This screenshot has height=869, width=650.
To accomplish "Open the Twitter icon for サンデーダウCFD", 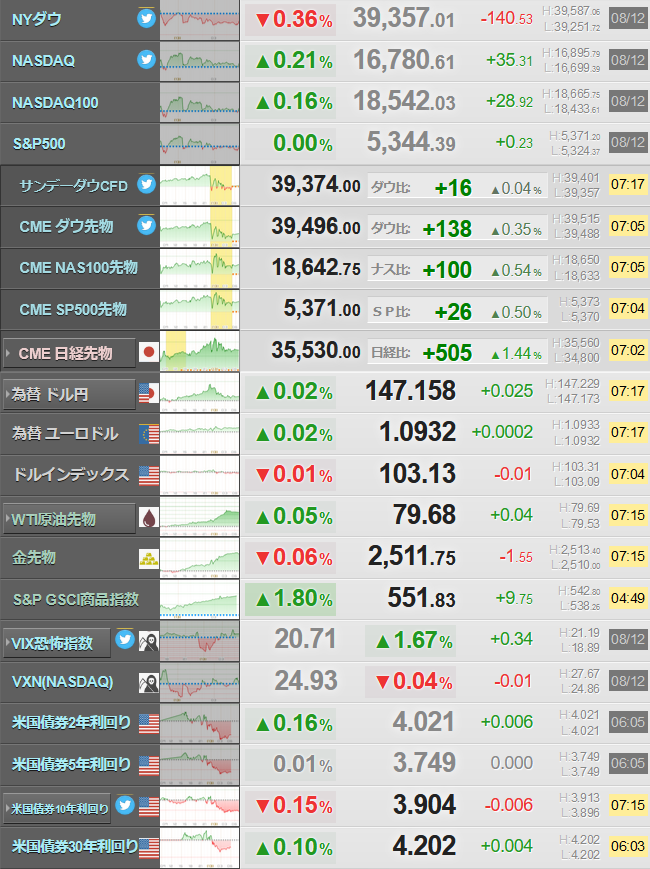I will pos(146,183).
